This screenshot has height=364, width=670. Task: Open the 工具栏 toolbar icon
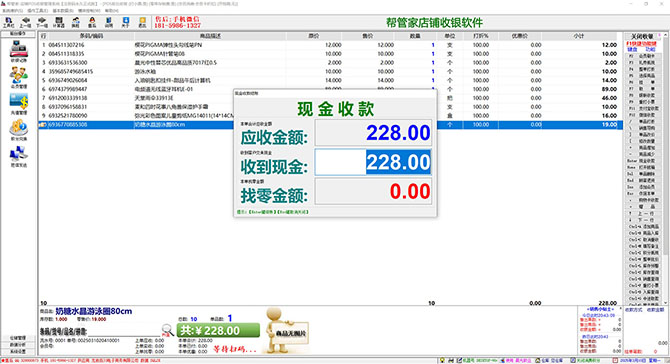point(9,22)
